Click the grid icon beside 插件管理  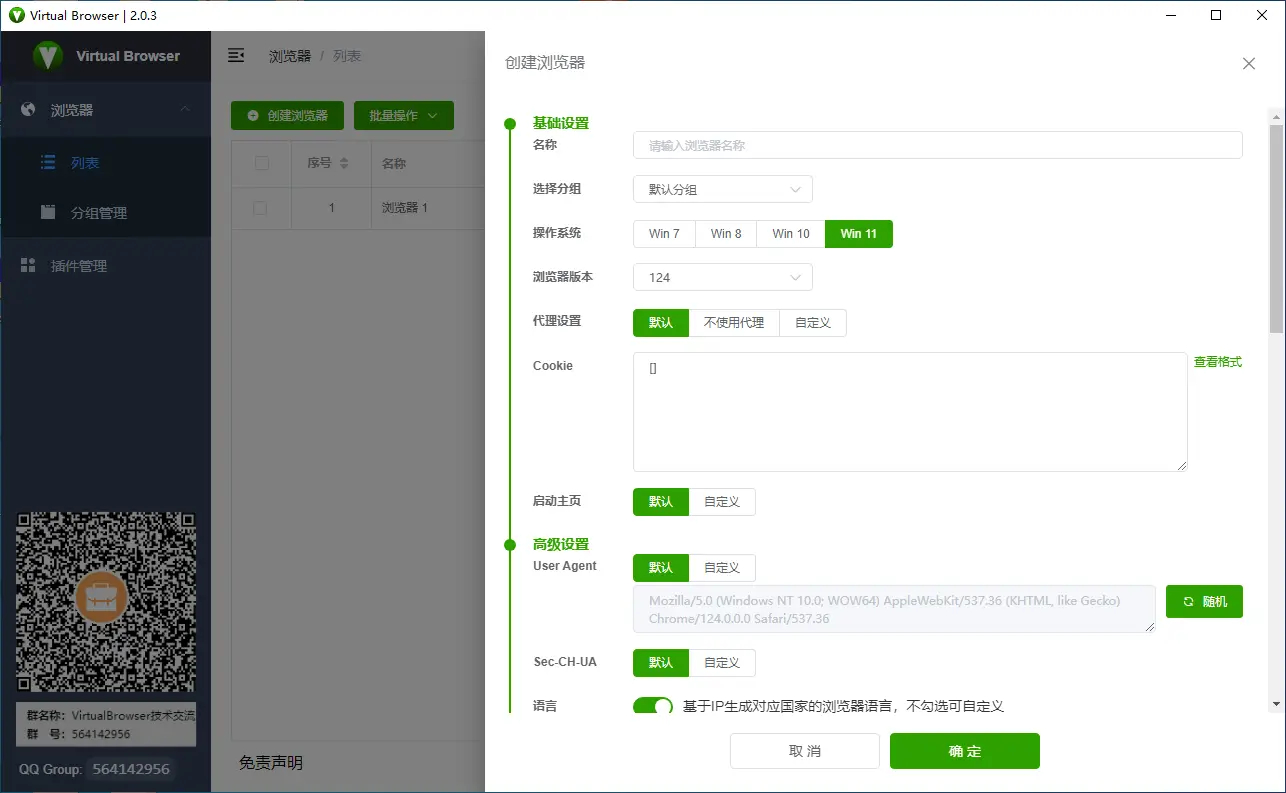click(x=28, y=266)
